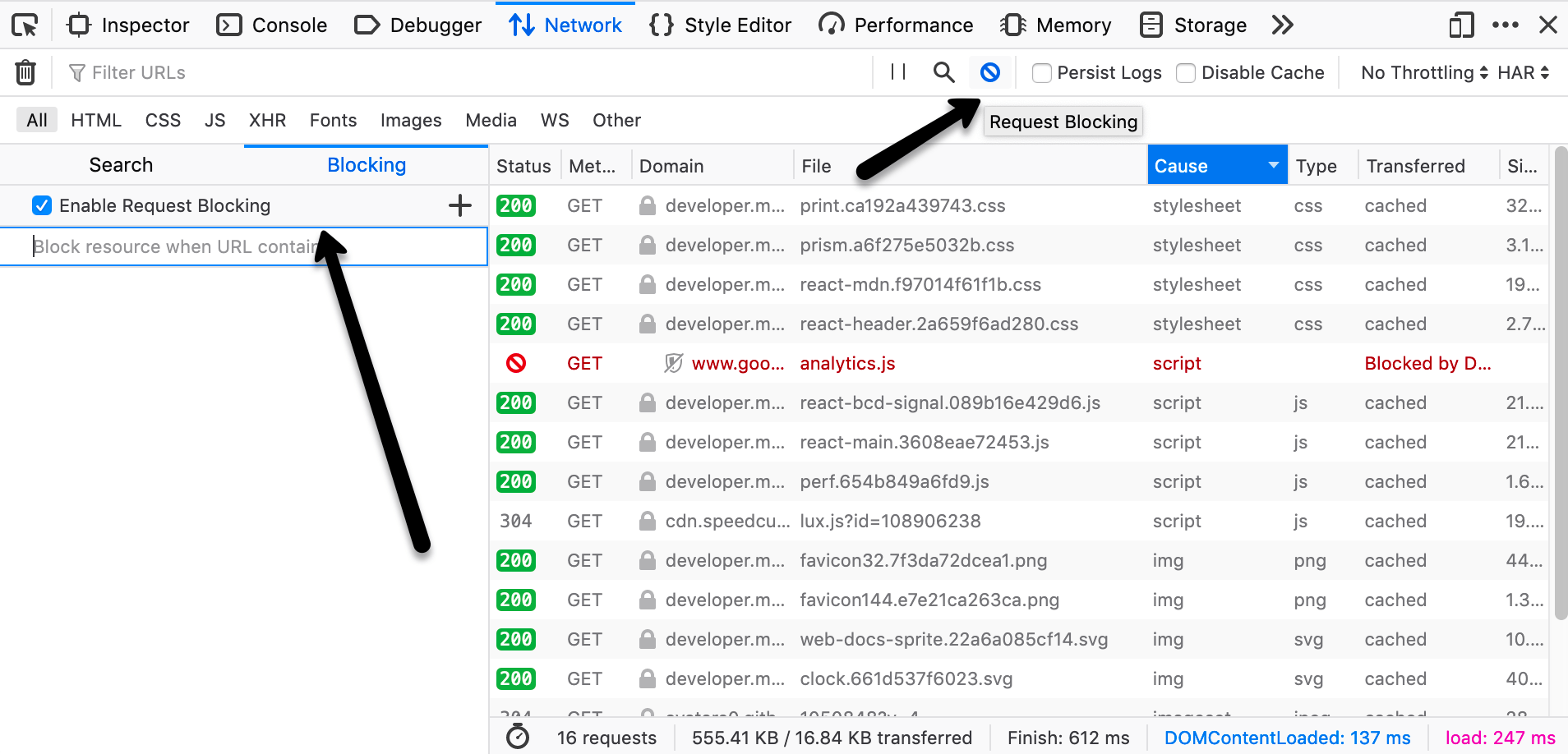Viewport: 1568px width, 754px height.
Task: Click the request list vertical scrollbar
Action: coord(1561,384)
